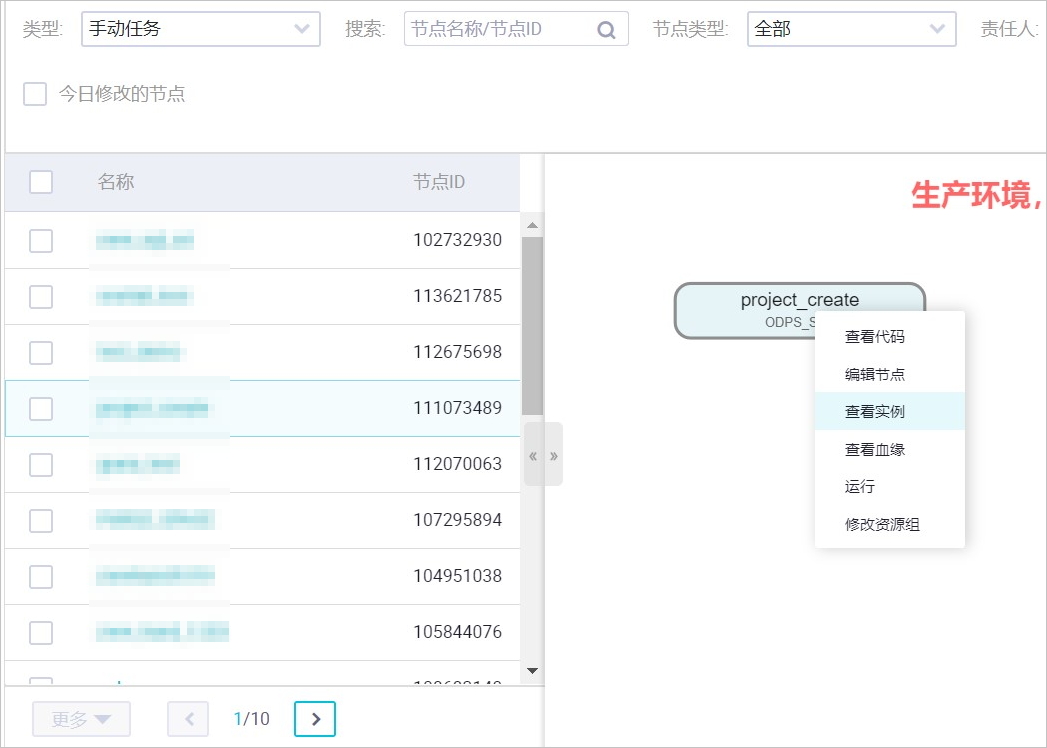
Task: Choose 查看实例 in context menu
Action: click(889, 411)
